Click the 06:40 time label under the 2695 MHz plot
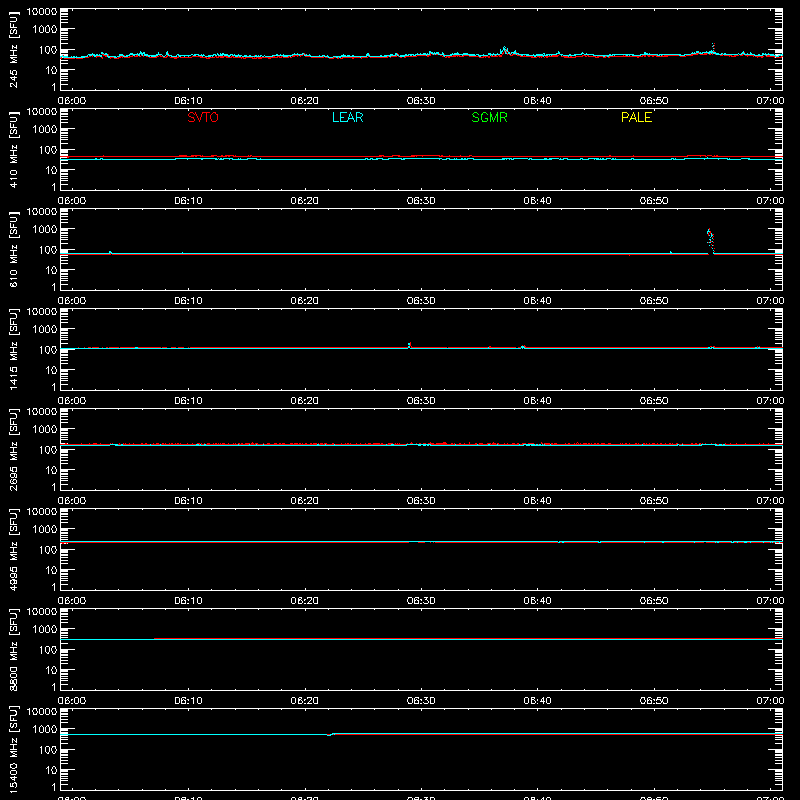Screen dimensions: 800x800 [x=537, y=501]
